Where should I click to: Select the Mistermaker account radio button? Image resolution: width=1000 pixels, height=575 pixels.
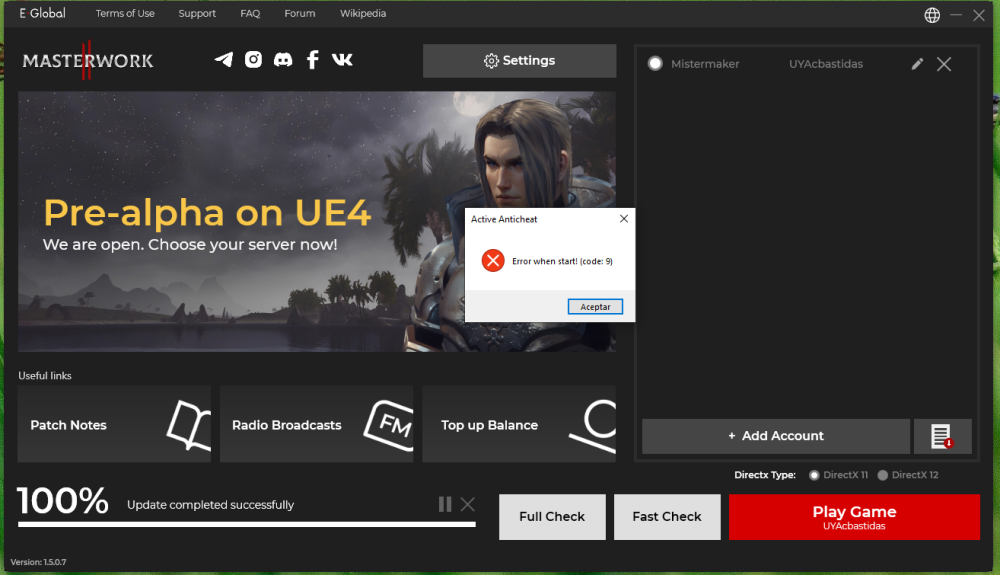(x=655, y=64)
